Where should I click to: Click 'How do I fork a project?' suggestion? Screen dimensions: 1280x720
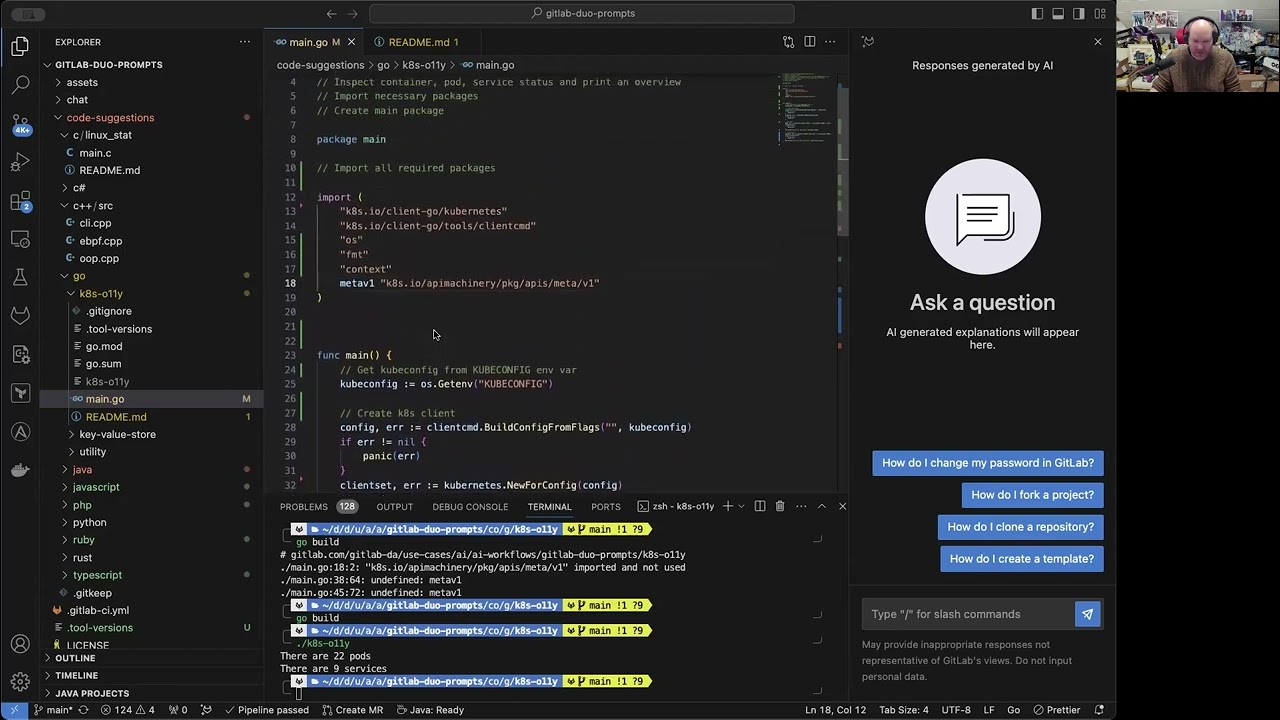coord(1032,495)
